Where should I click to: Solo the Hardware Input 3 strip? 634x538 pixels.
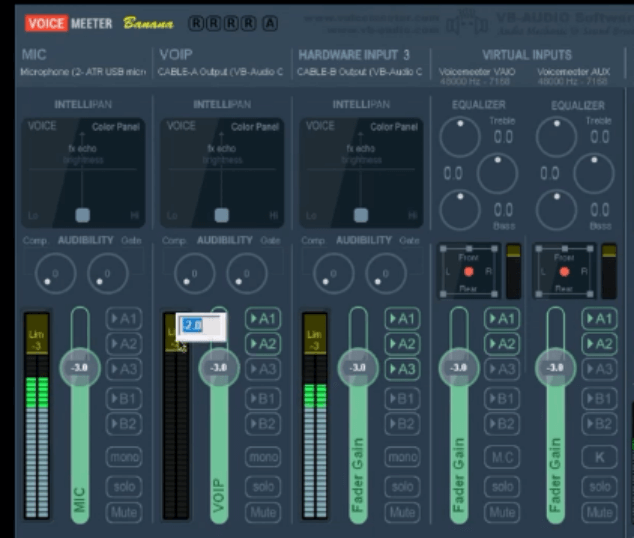pyautogui.click(x=402, y=486)
